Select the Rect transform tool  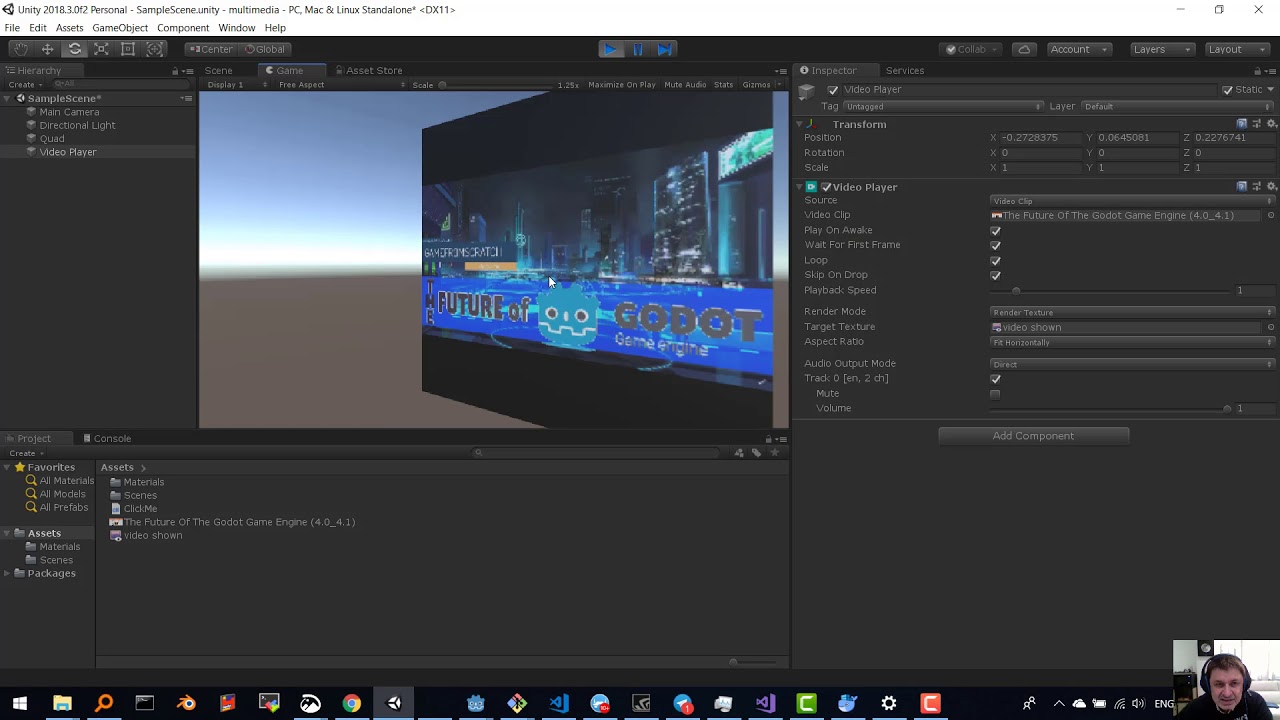pyautogui.click(x=128, y=49)
